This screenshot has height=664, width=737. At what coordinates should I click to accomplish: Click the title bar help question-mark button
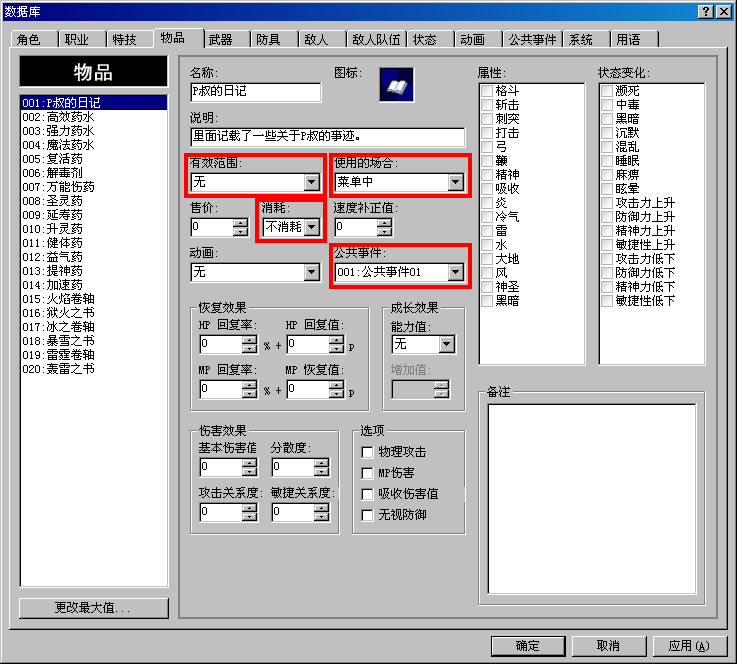(x=706, y=12)
